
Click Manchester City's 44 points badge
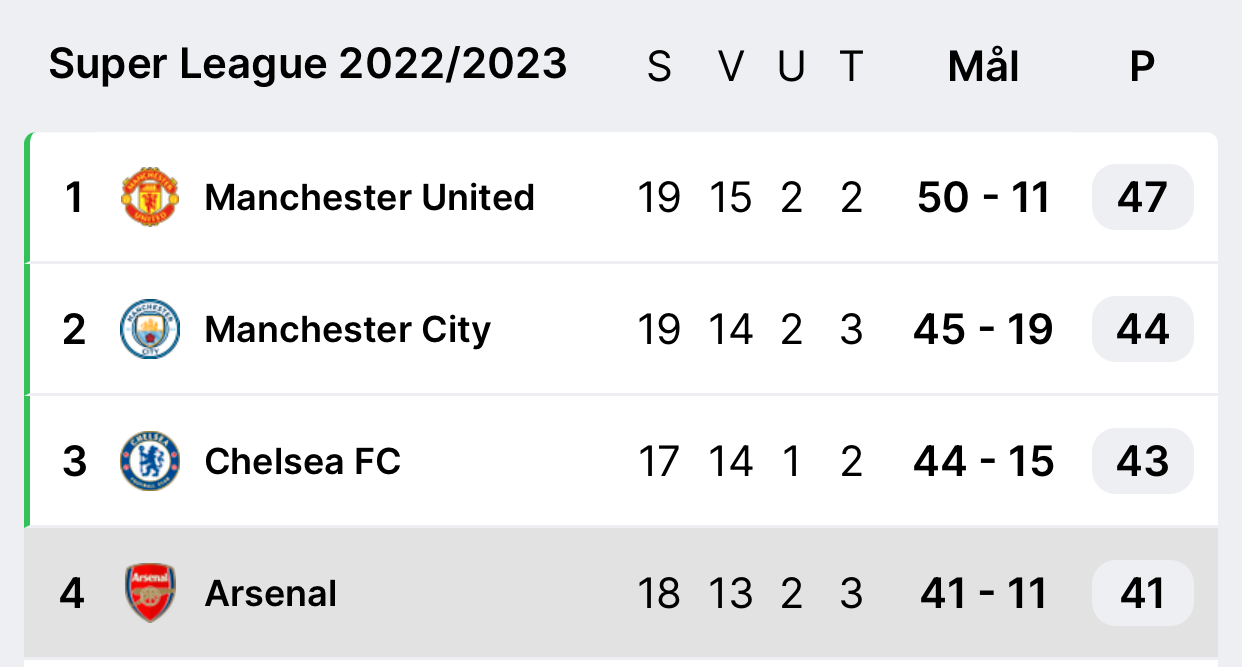(1142, 329)
